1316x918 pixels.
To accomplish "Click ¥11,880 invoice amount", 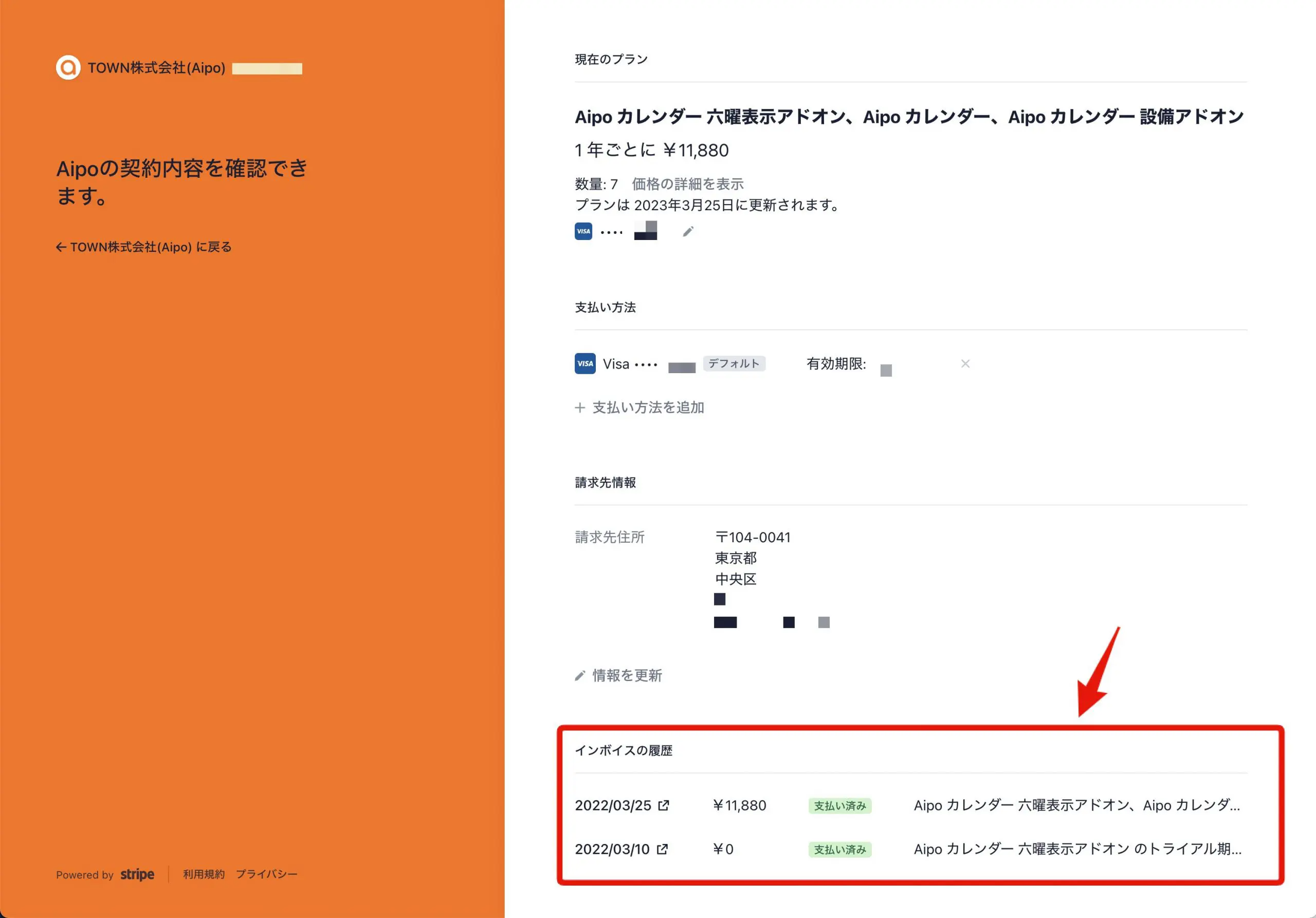I will (739, 805).
